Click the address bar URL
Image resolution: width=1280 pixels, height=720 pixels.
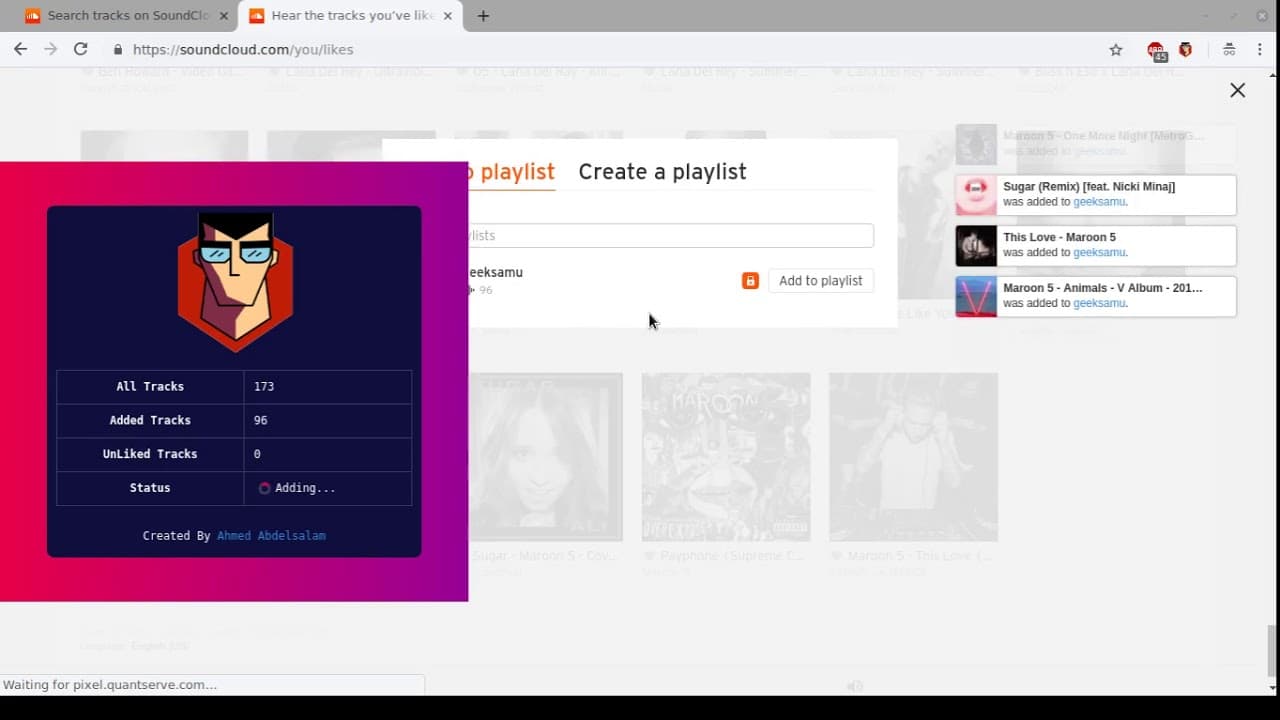(243, 49)
